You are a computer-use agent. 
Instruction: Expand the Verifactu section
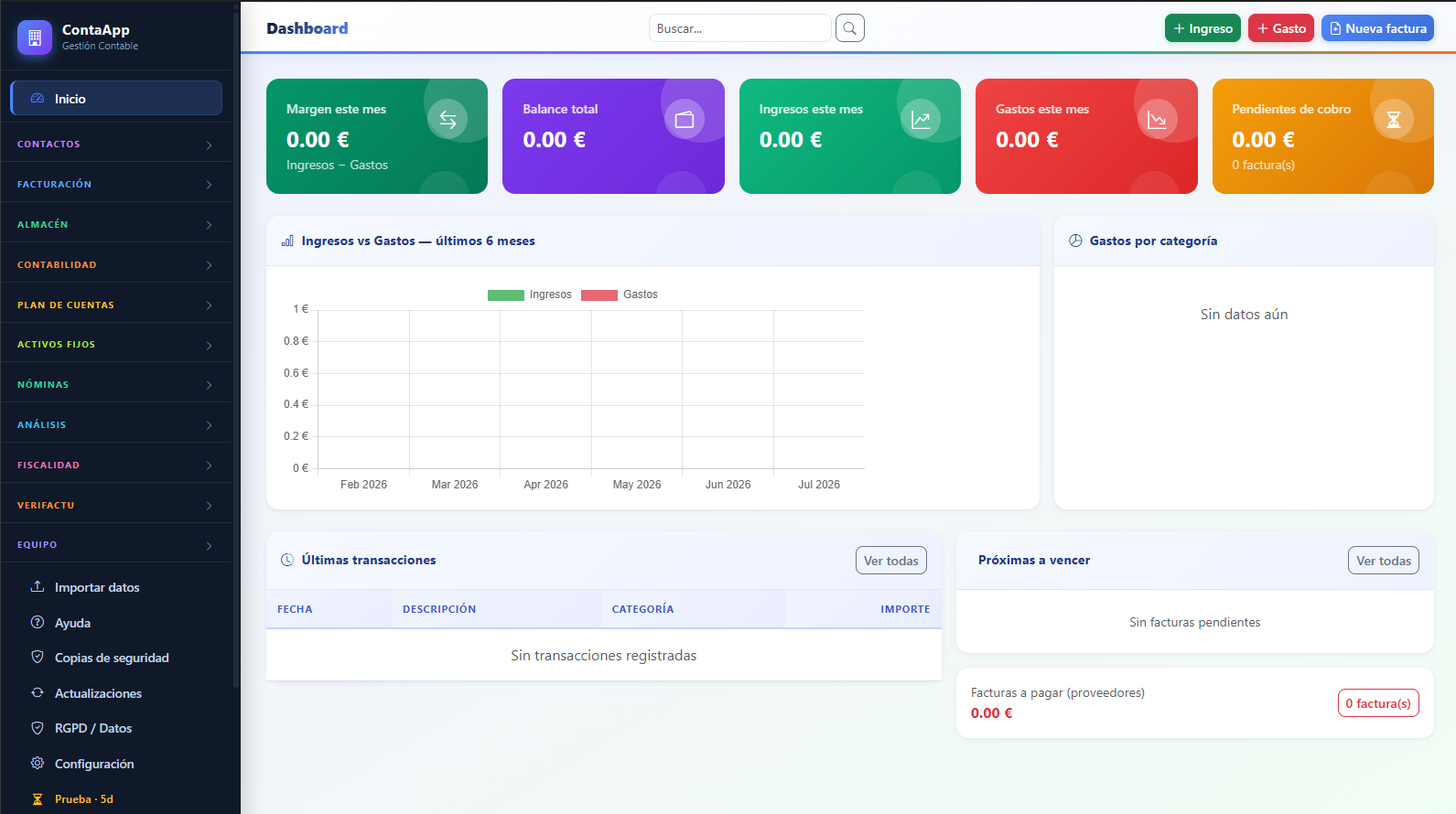(116, 505)
